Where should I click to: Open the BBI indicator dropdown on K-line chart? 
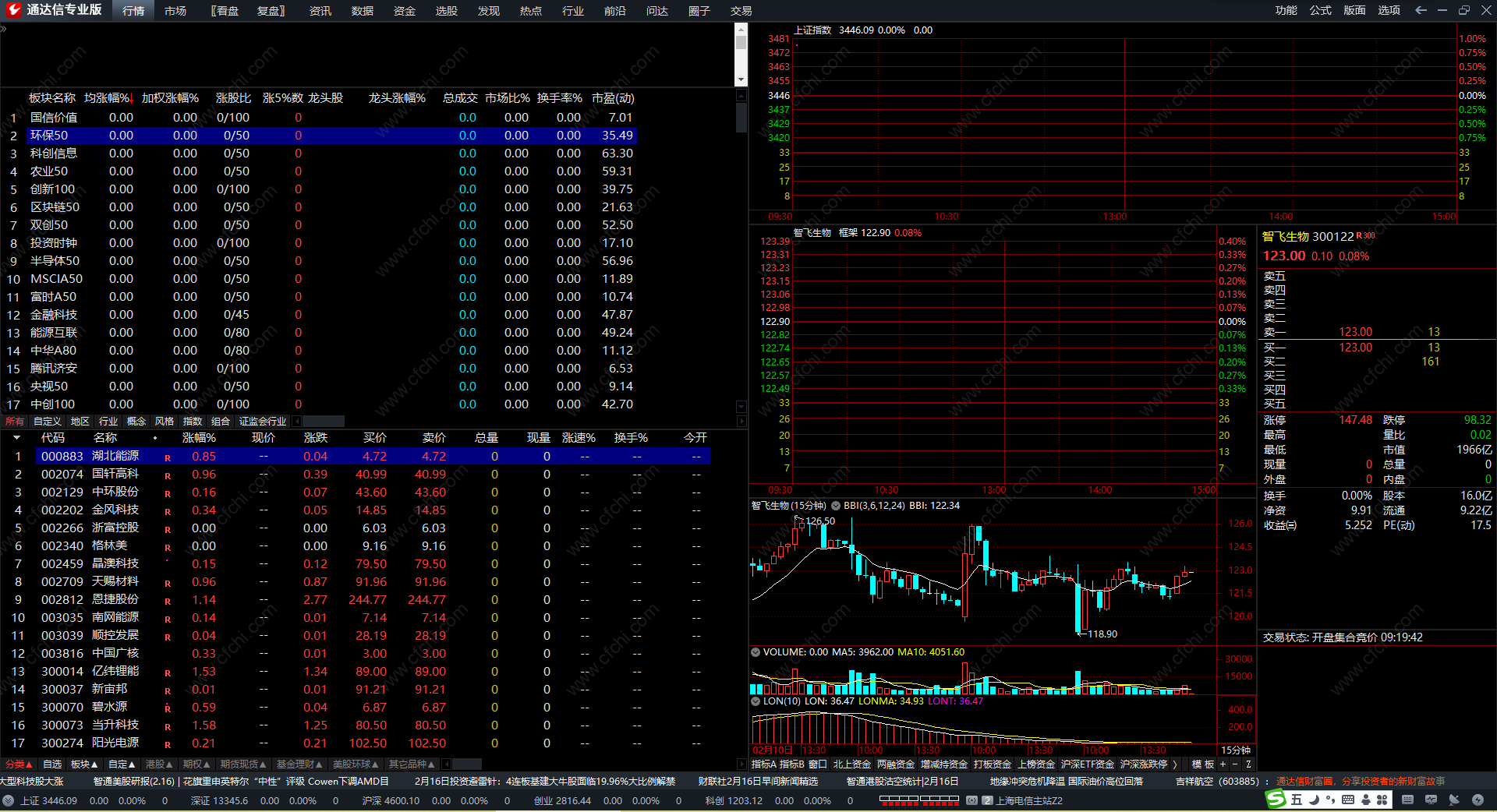[836, 506]
